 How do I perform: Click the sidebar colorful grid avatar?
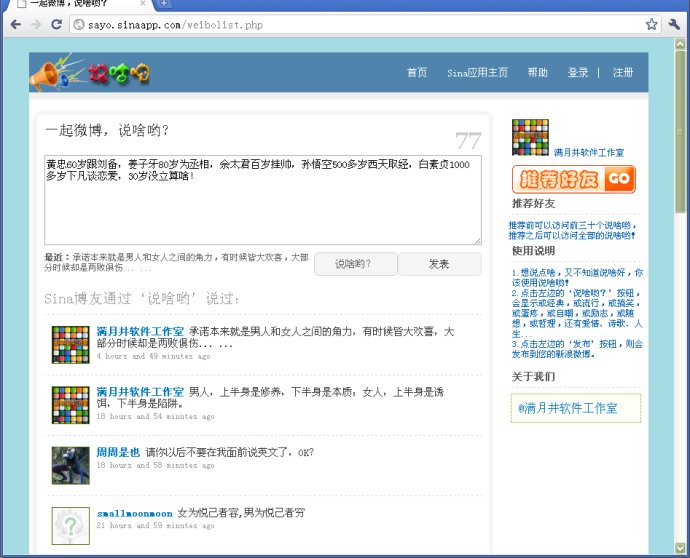pos(530,137)
